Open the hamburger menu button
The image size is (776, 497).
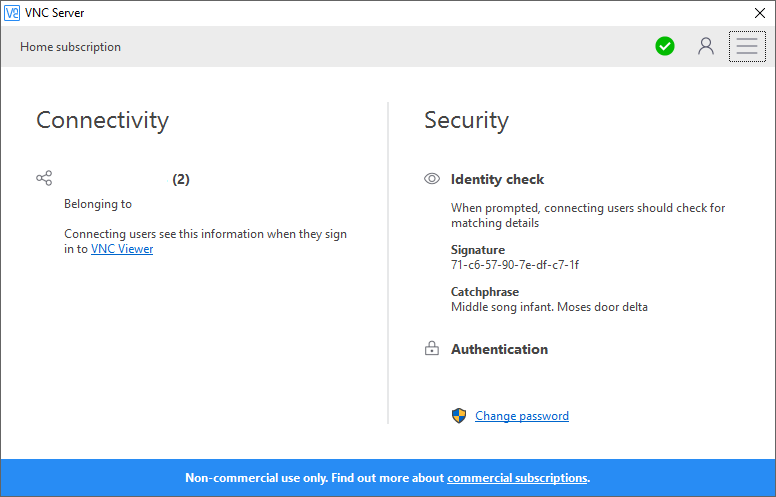pyautogui.click(x=747, y=47)
